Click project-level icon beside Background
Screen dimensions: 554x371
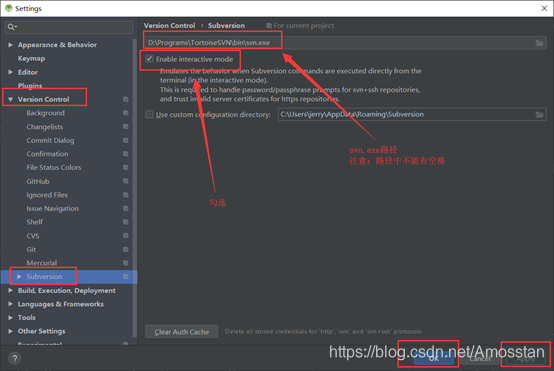click(x=125, y=113)
